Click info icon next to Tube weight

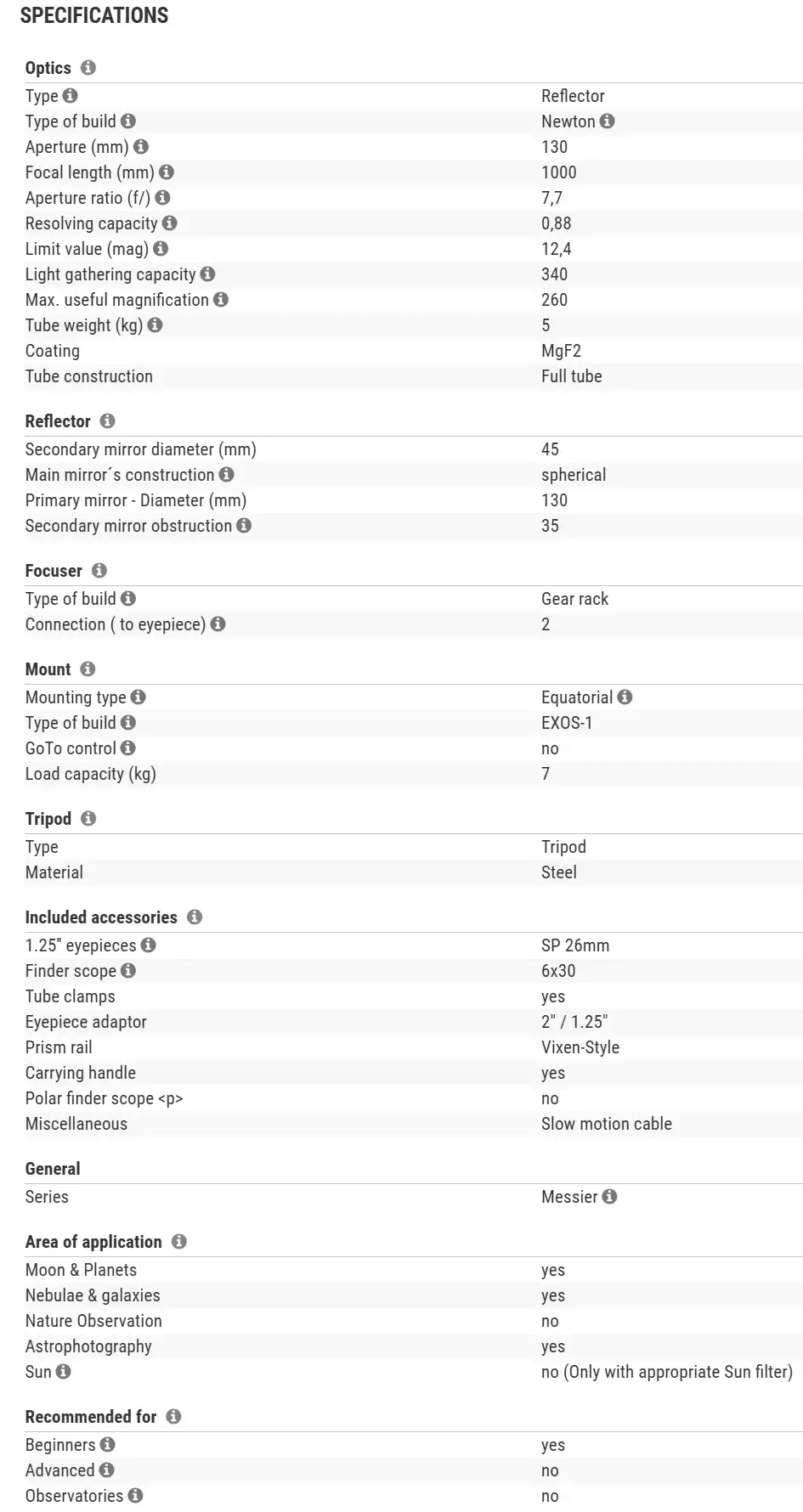point(155,325)
